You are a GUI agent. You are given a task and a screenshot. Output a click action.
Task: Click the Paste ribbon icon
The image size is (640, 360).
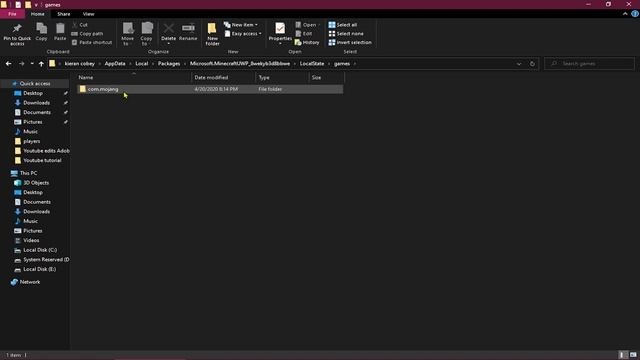point(60,32)
